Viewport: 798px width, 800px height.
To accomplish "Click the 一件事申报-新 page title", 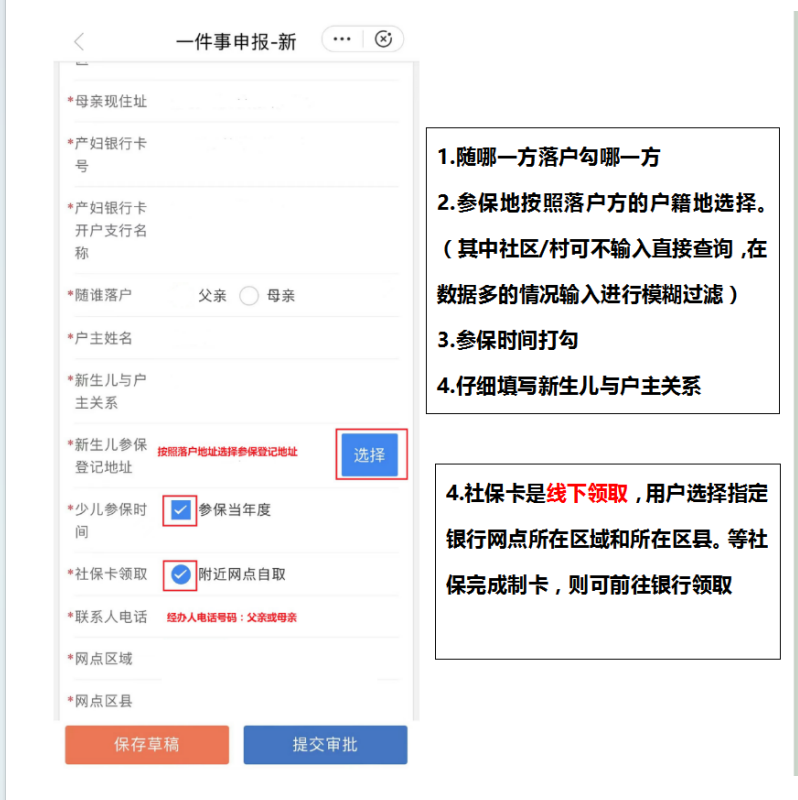I will (236, 42).
